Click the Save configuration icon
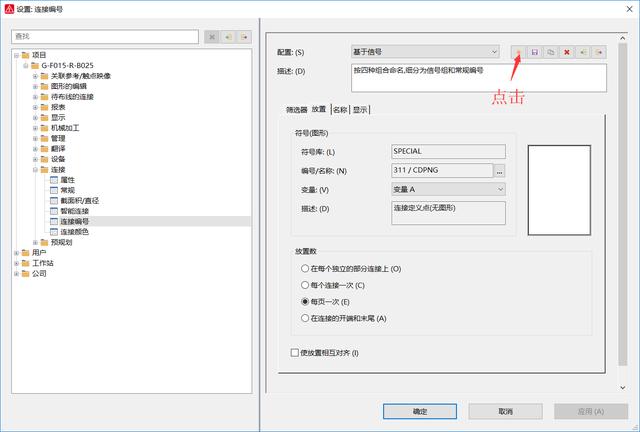 [x=535, y=52]
